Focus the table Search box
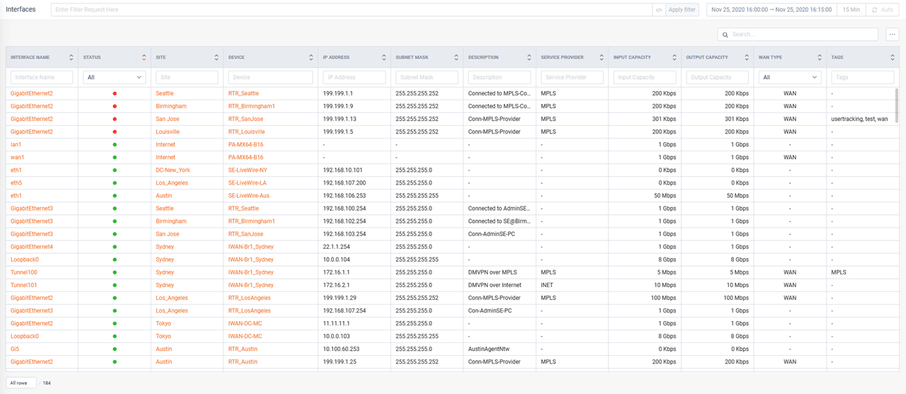This screenshot has height=394, width=906. click(798, 35)
